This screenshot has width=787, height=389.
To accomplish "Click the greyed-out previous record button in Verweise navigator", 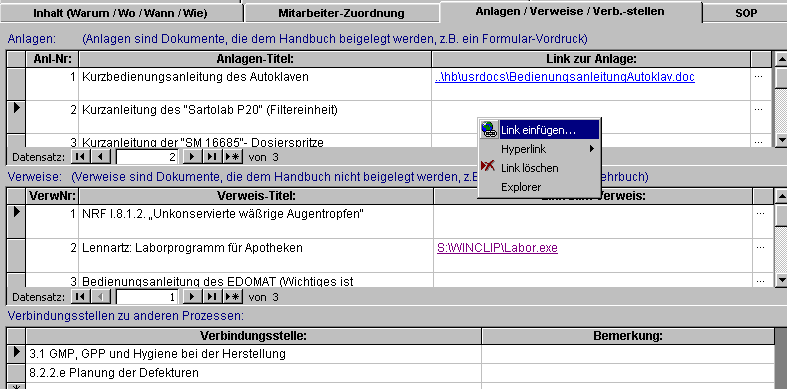I will tap(100, 297).
